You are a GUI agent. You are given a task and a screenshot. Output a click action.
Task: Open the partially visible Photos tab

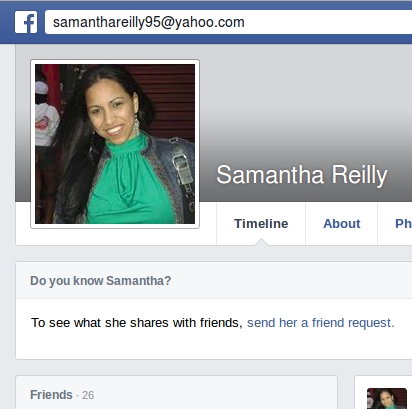403,224
